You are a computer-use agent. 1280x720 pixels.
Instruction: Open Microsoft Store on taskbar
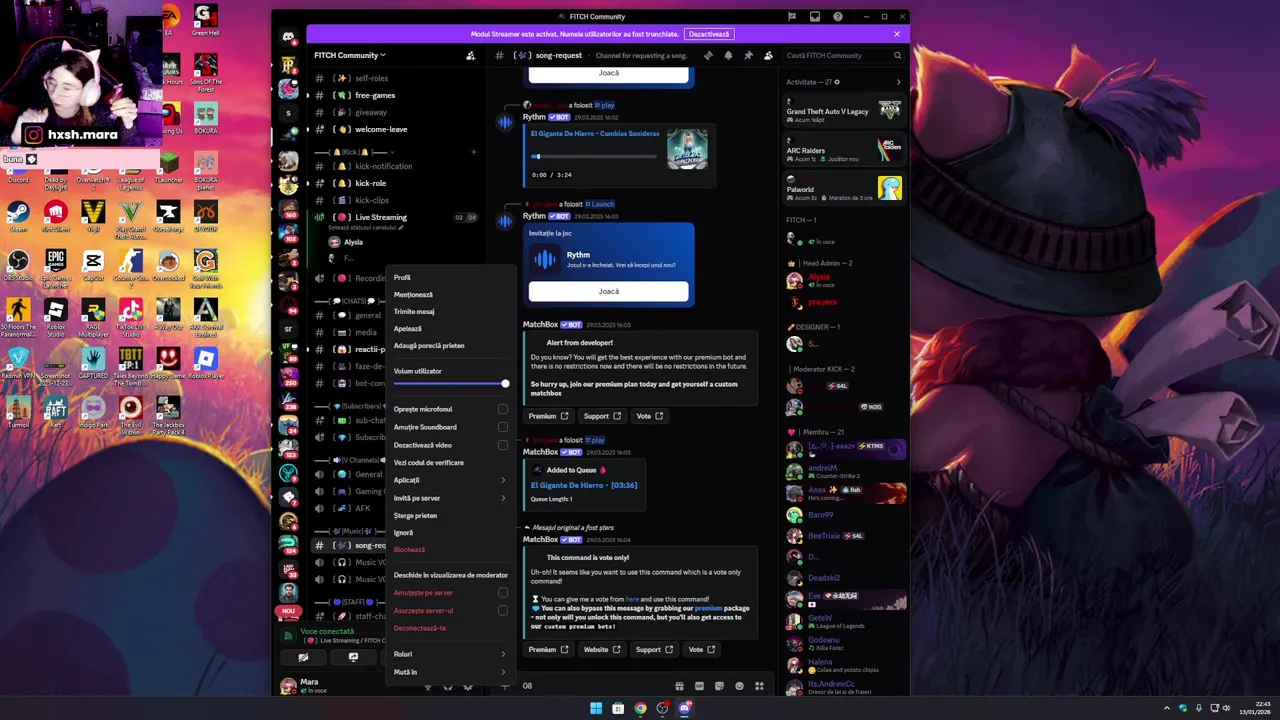pyautogui.click(x=618, y=708)
